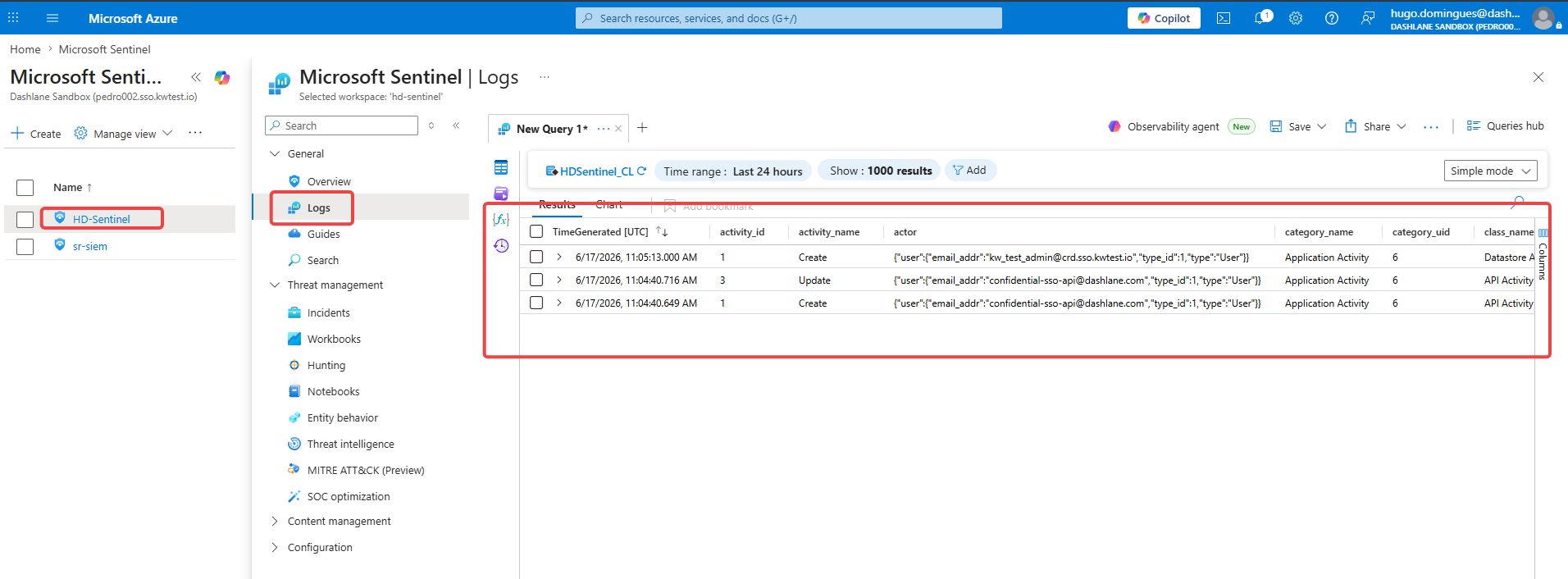1568x579 pixels.
Task: Open portal settings gear
Action: click(1296, 18)
